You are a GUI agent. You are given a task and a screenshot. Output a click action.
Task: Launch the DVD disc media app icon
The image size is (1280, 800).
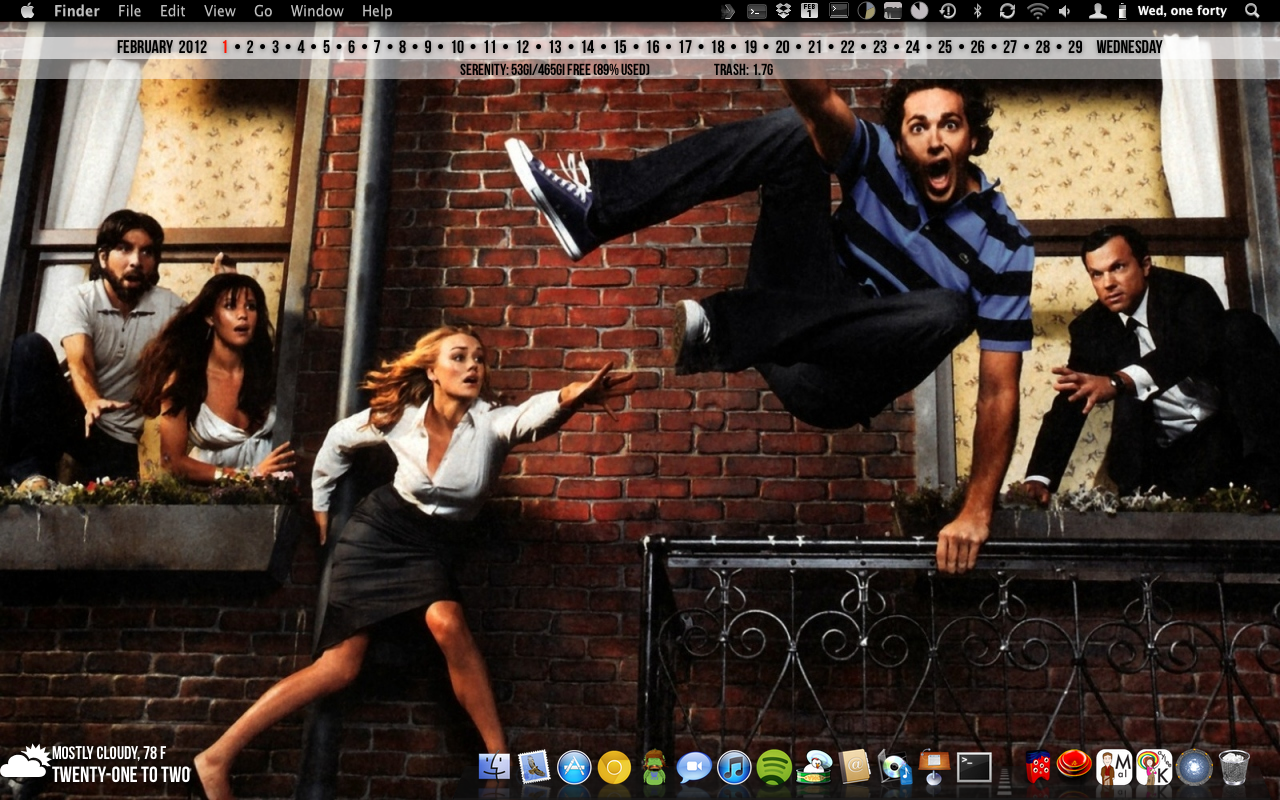(x=894, y=767)
